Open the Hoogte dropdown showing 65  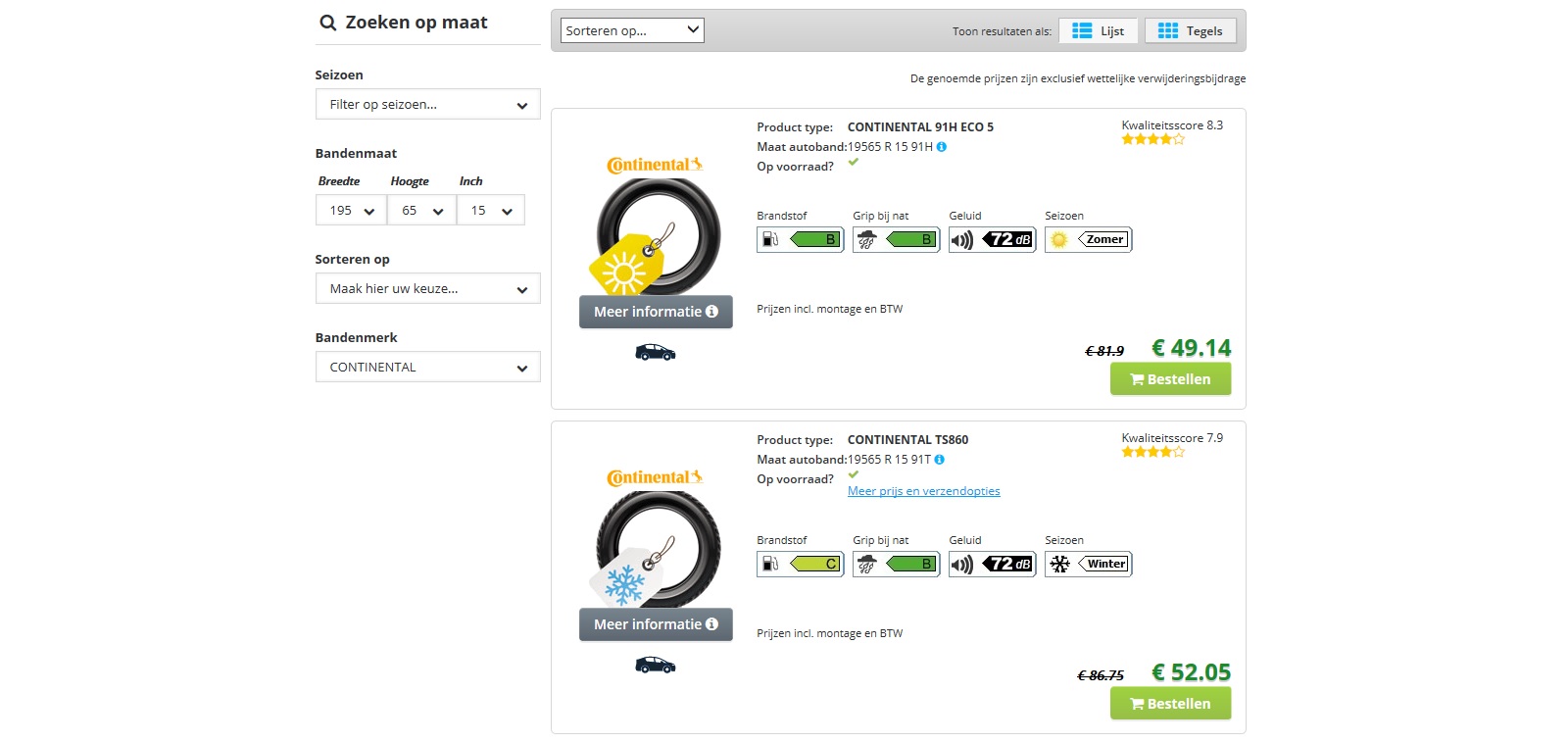[421, 210]
